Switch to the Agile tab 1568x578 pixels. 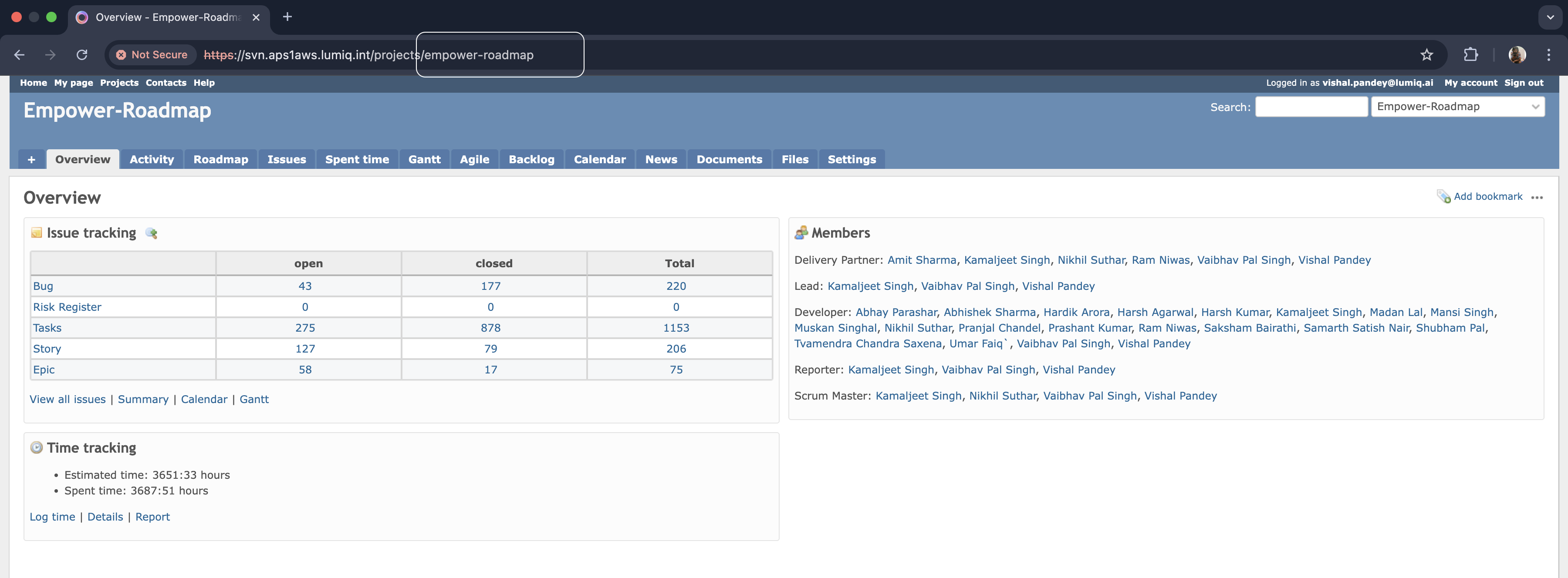tap(474, 159)
